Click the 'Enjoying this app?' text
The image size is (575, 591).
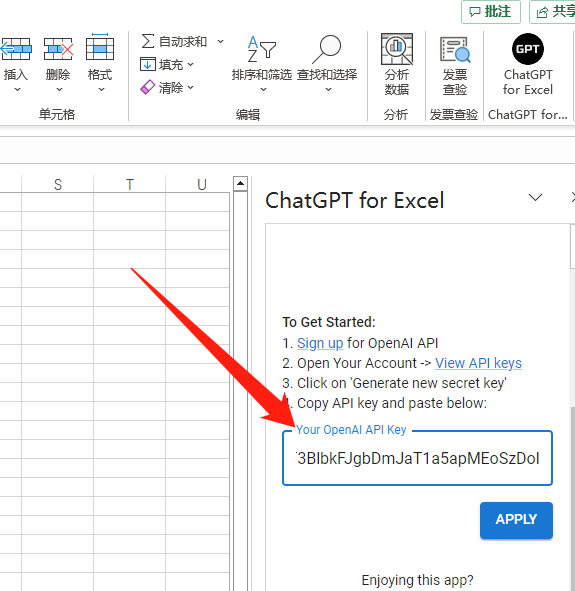coord(417,580)
